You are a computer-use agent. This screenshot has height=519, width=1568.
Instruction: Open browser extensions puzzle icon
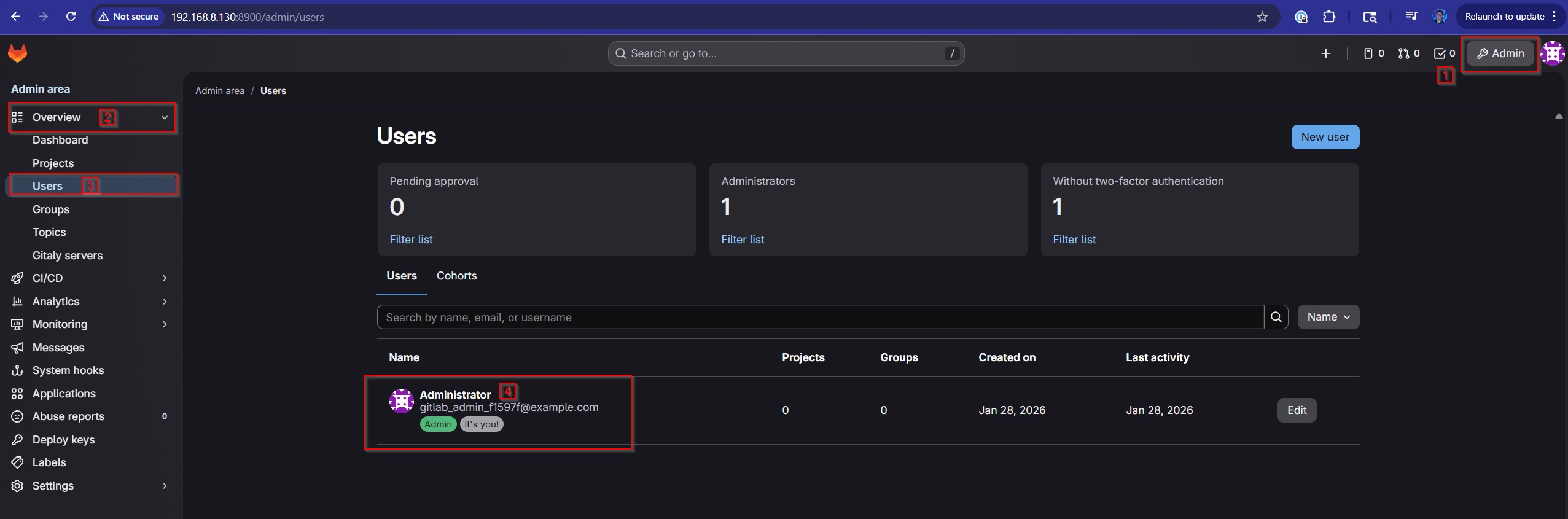1329,17
